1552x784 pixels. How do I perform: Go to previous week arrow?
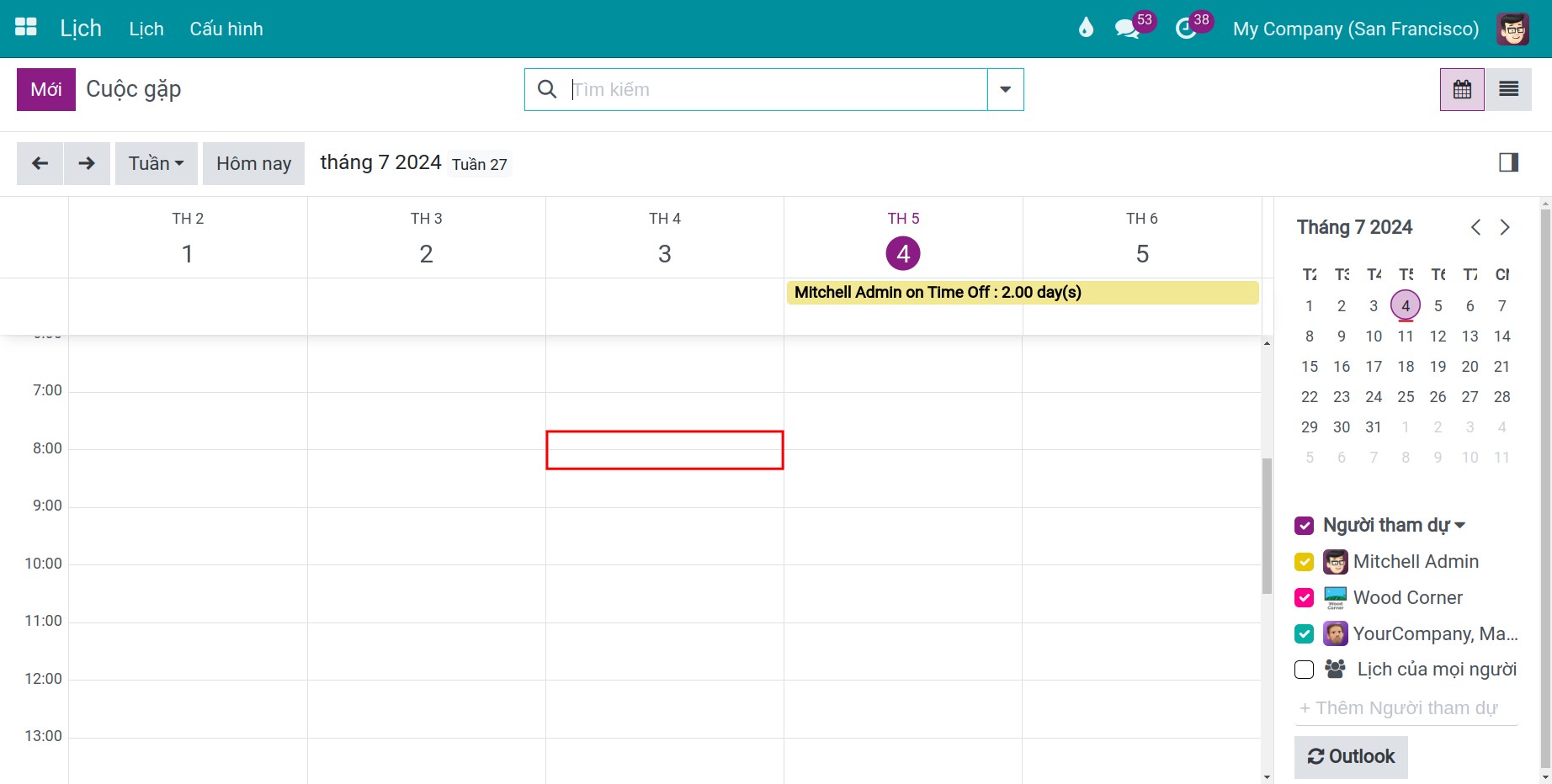click(40, 163)
